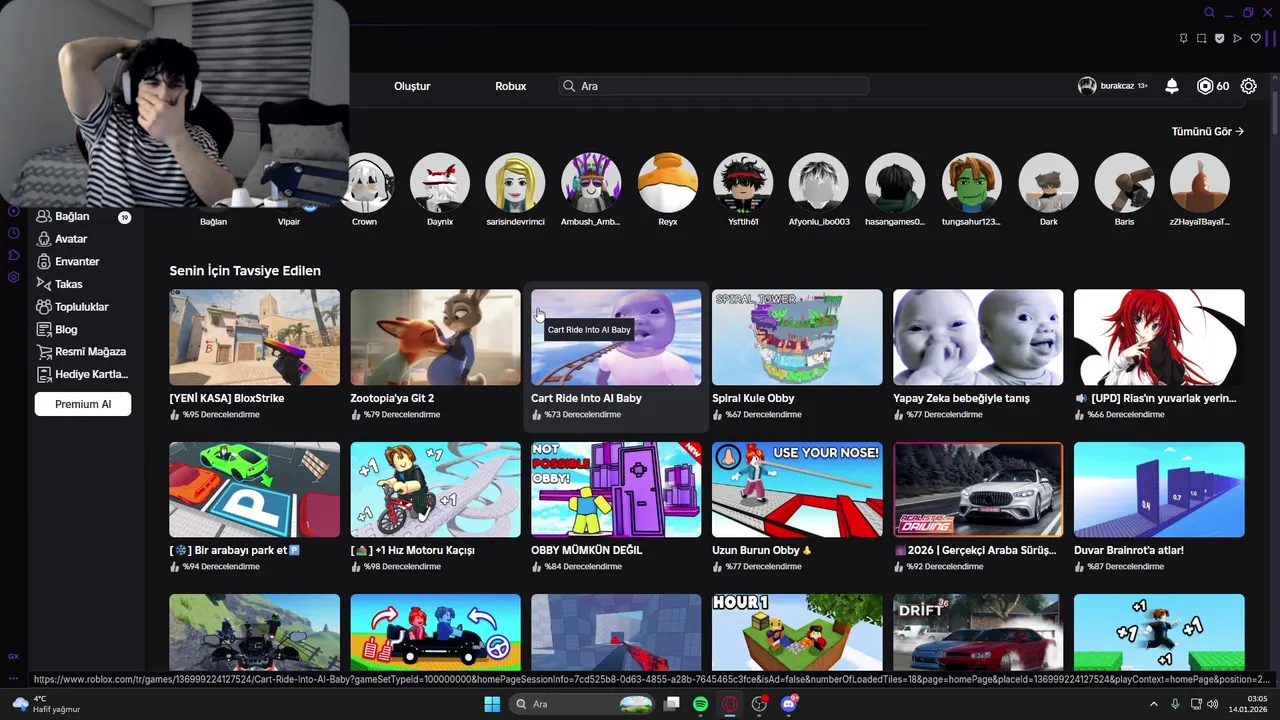Open the Rias'ın yuvarlak yerin game thumbnail
Screen dimensions: 1280x720
pyautogui.click(x=1159, y=337)
